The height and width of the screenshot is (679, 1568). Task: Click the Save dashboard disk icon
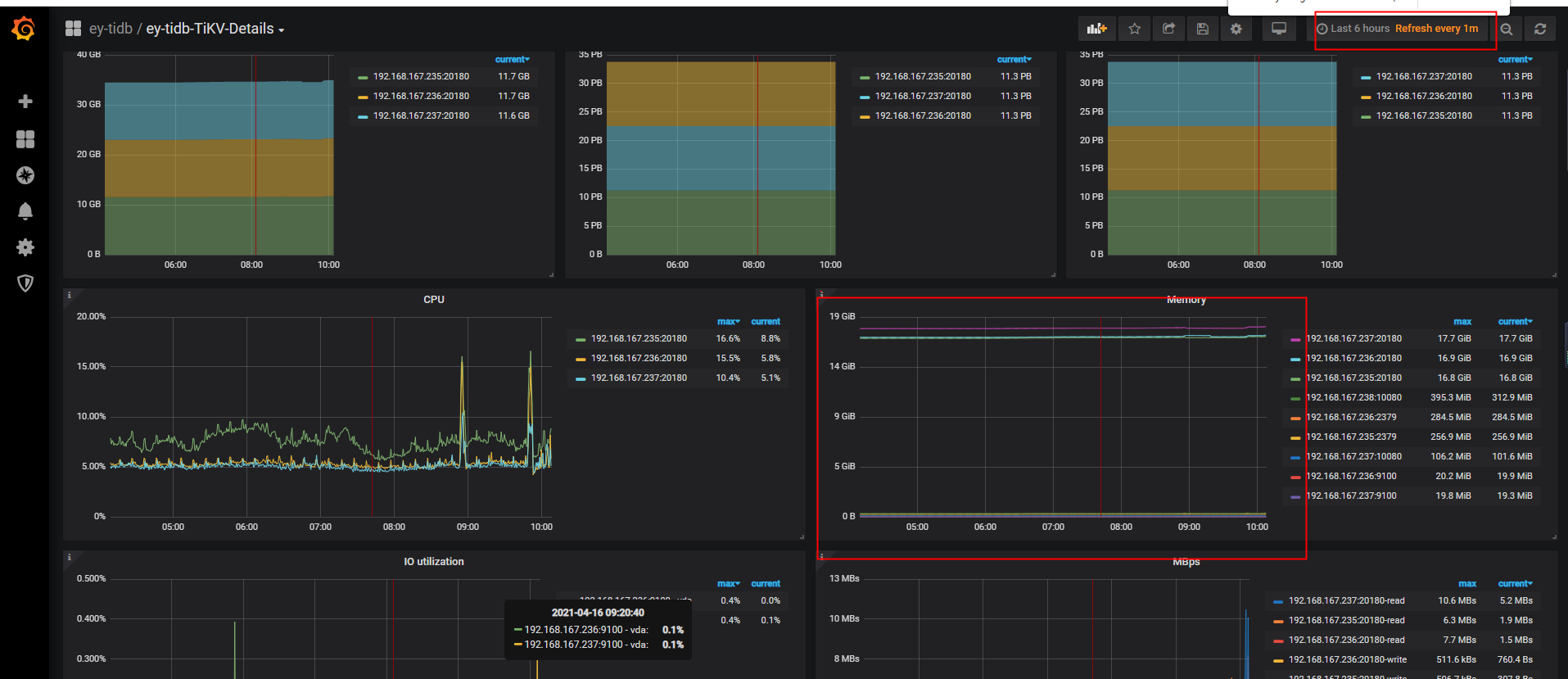(1202, 29)
